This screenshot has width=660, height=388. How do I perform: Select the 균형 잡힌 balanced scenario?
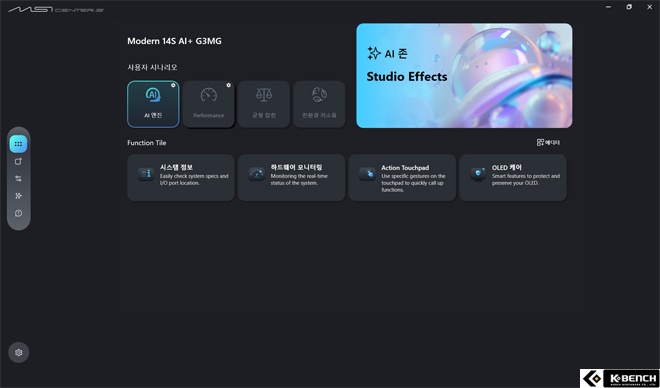[264, 104]
